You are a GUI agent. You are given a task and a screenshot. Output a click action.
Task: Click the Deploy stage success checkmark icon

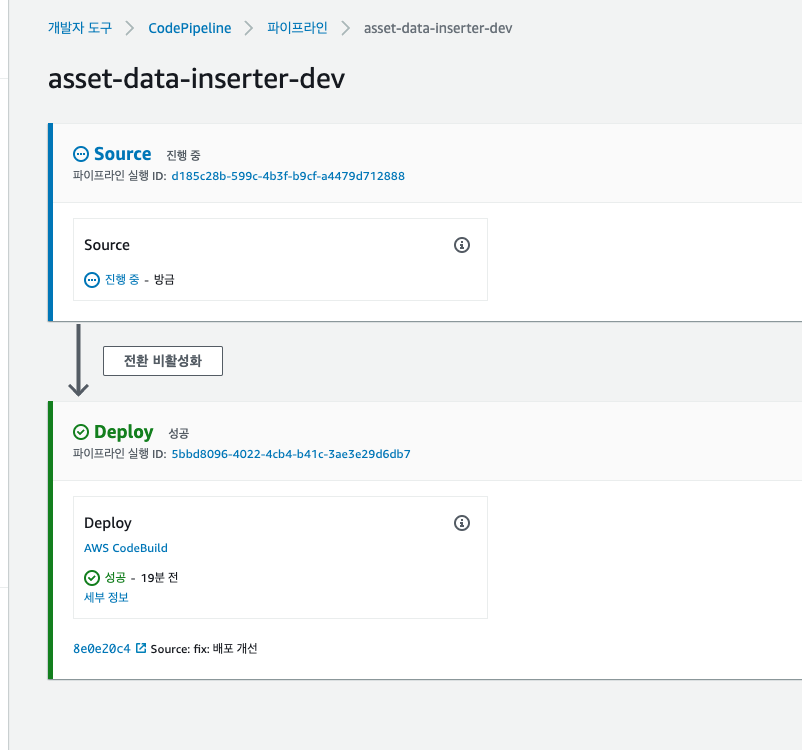81,432
